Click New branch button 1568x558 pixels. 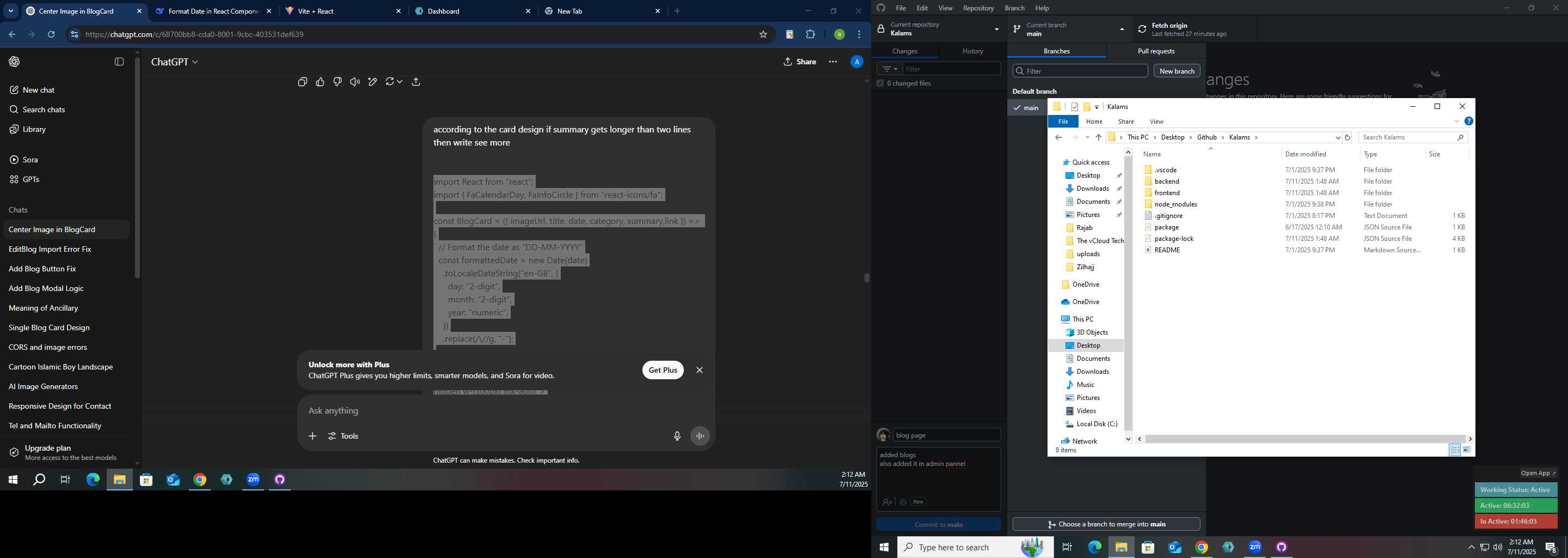pos(1177,71)
